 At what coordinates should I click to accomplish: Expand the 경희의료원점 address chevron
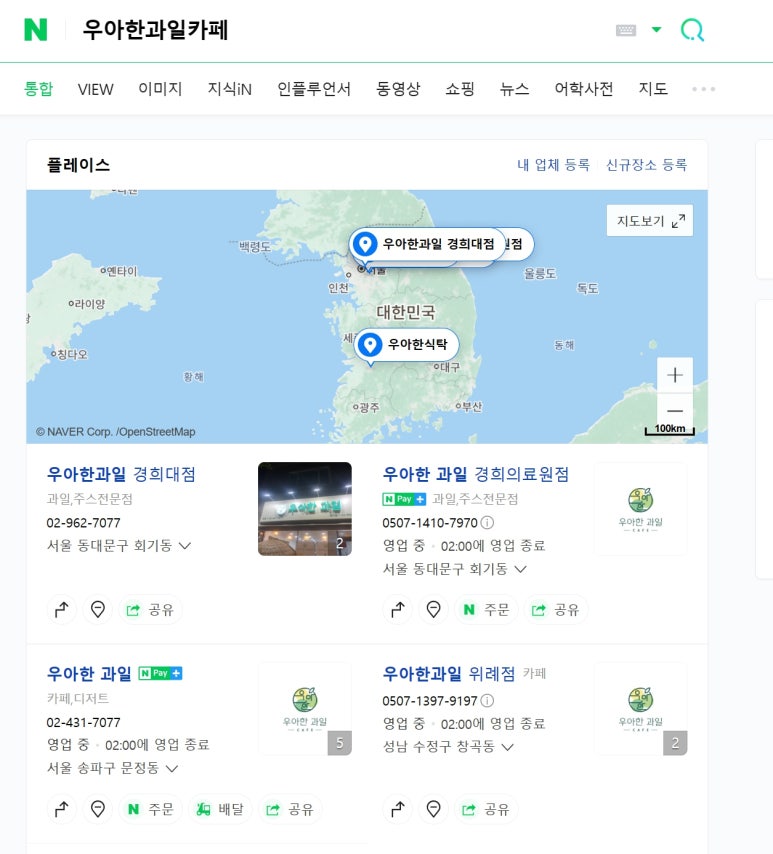(521, 569)
